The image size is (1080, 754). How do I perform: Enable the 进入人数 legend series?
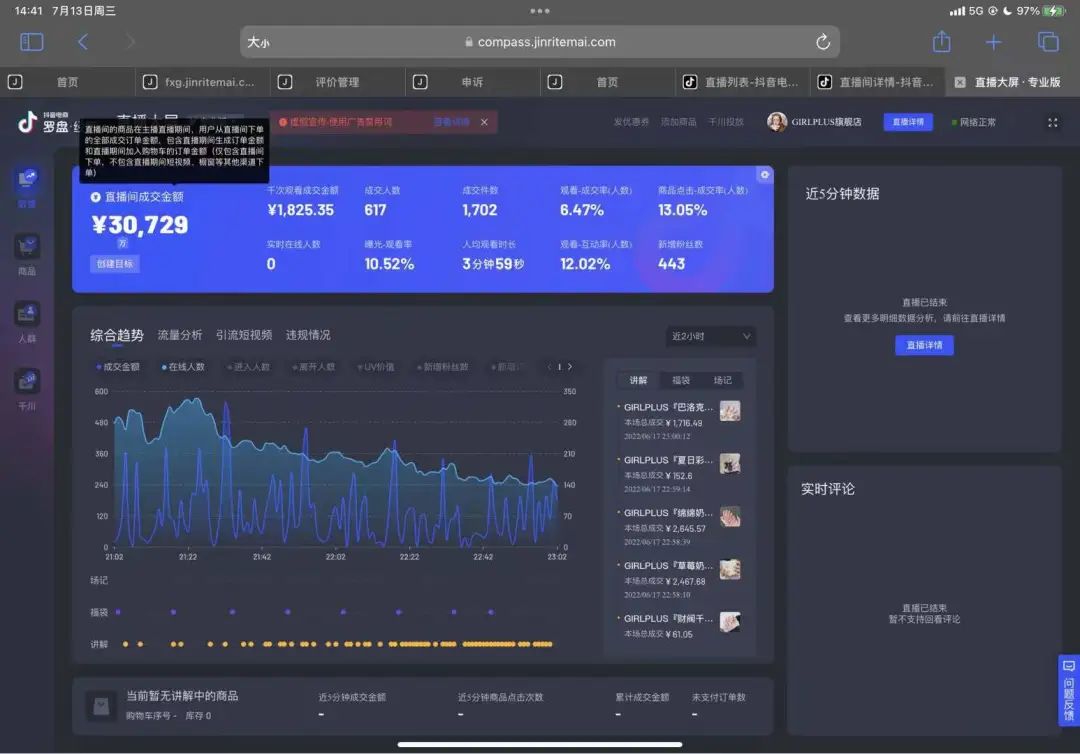click(x=249, y=367)
